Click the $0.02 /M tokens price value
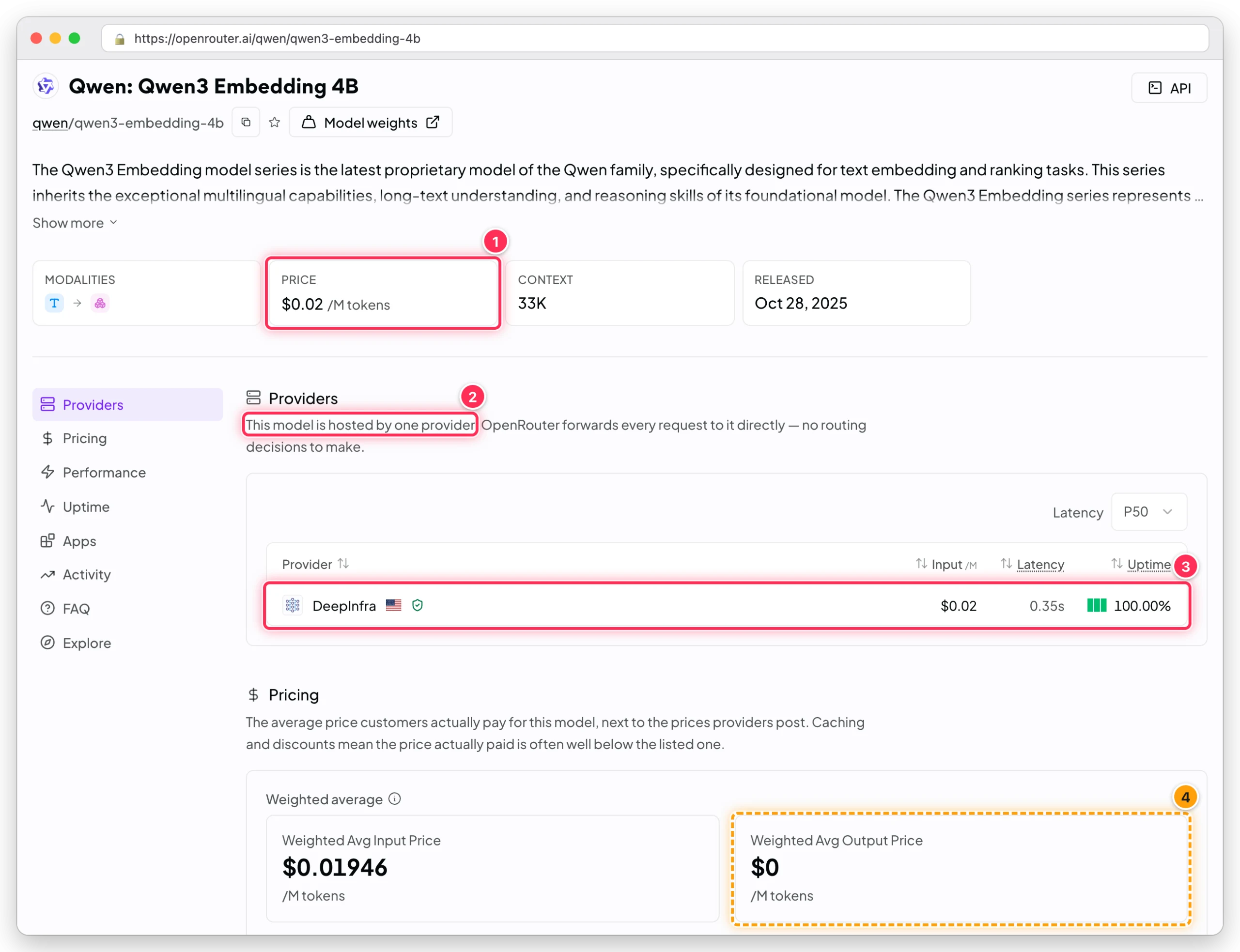1240x952 pixels. [x=336, y=304]
